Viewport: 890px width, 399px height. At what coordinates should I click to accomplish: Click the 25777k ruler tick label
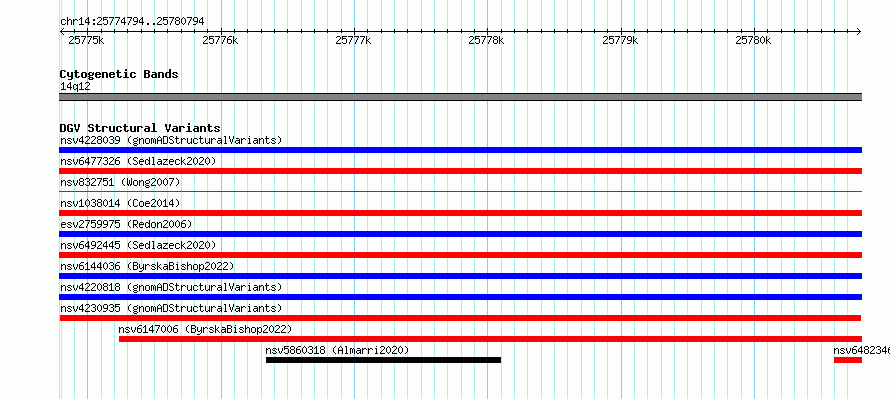click(354, 40)
